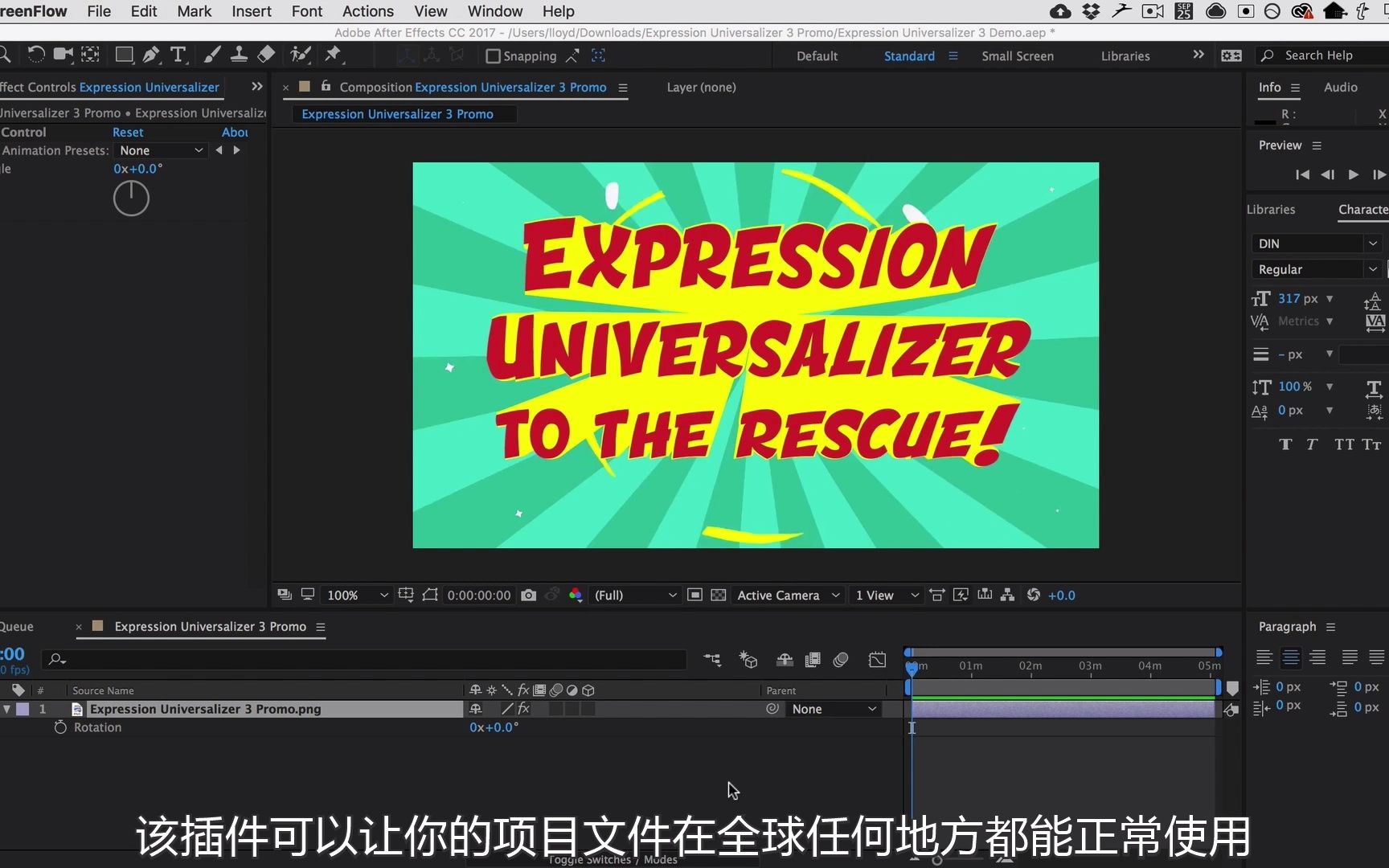Toggle Motion Blur for the Promo.png layer
This screenshot has width=1389, height=868.
(x=557, y=709)
